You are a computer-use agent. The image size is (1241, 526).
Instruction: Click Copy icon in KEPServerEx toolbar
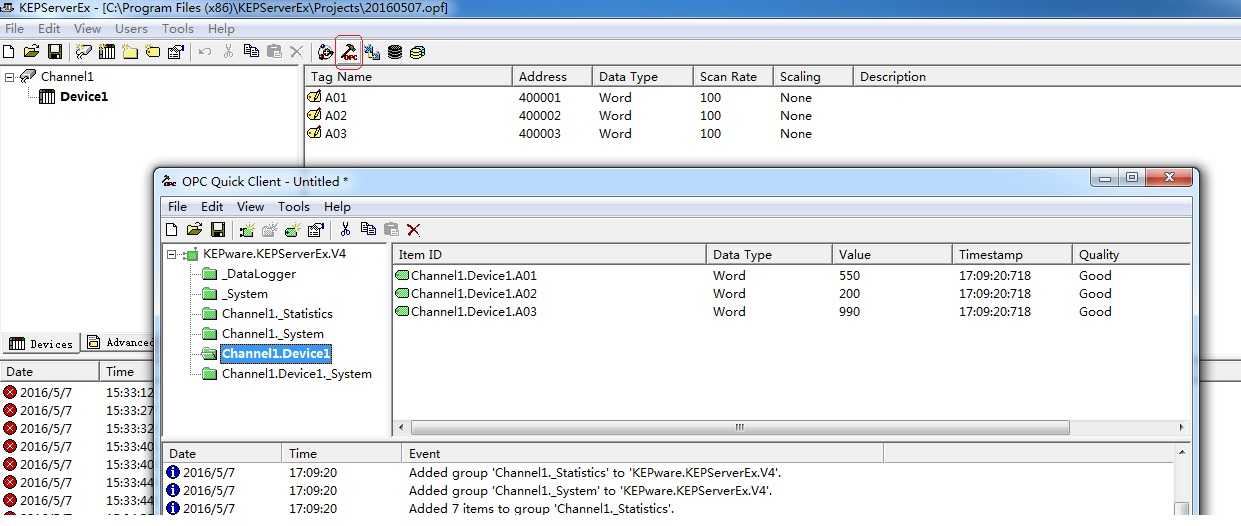point(251,52)
